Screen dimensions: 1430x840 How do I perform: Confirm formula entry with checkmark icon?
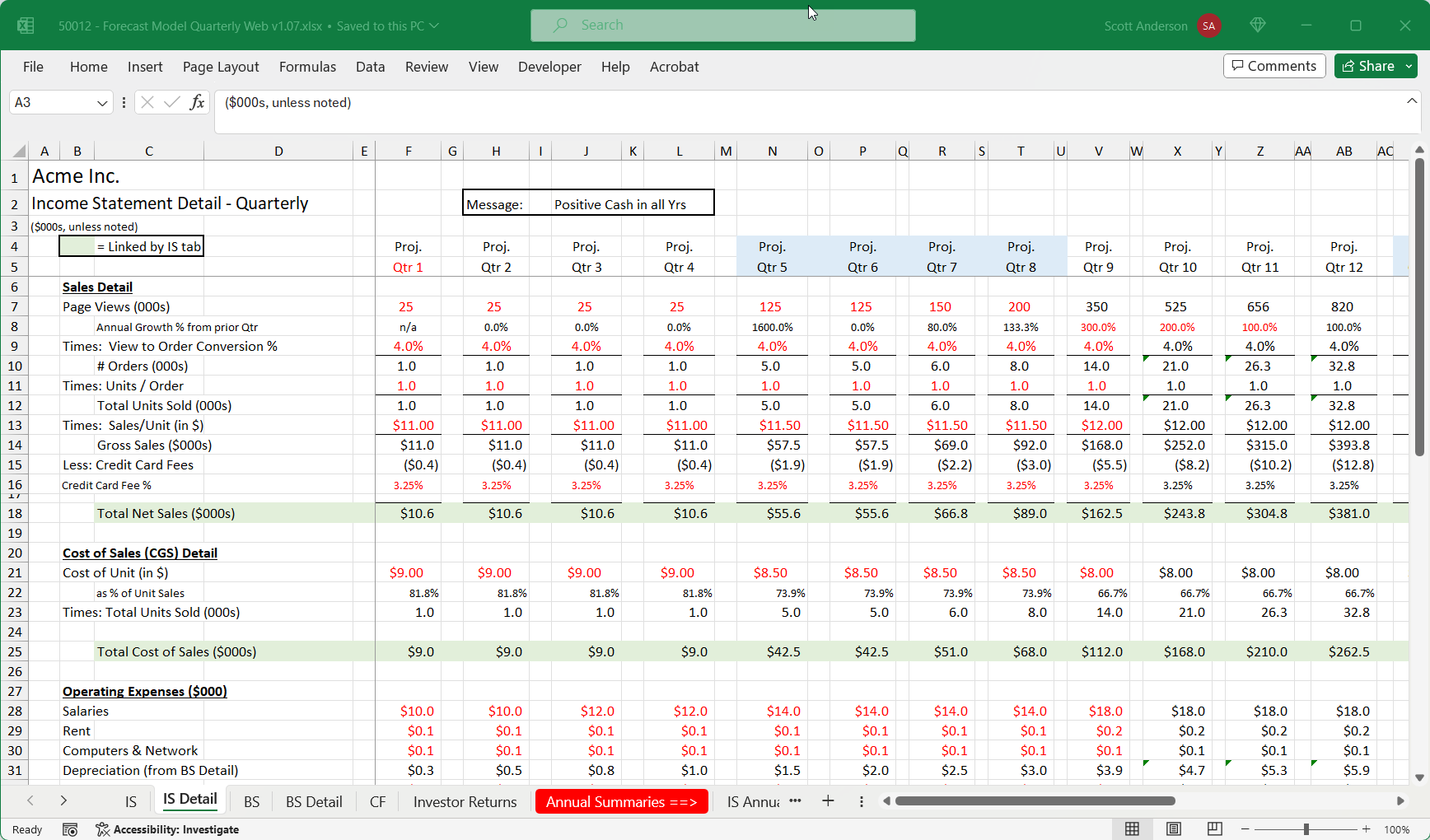click(x=172, y=102)
